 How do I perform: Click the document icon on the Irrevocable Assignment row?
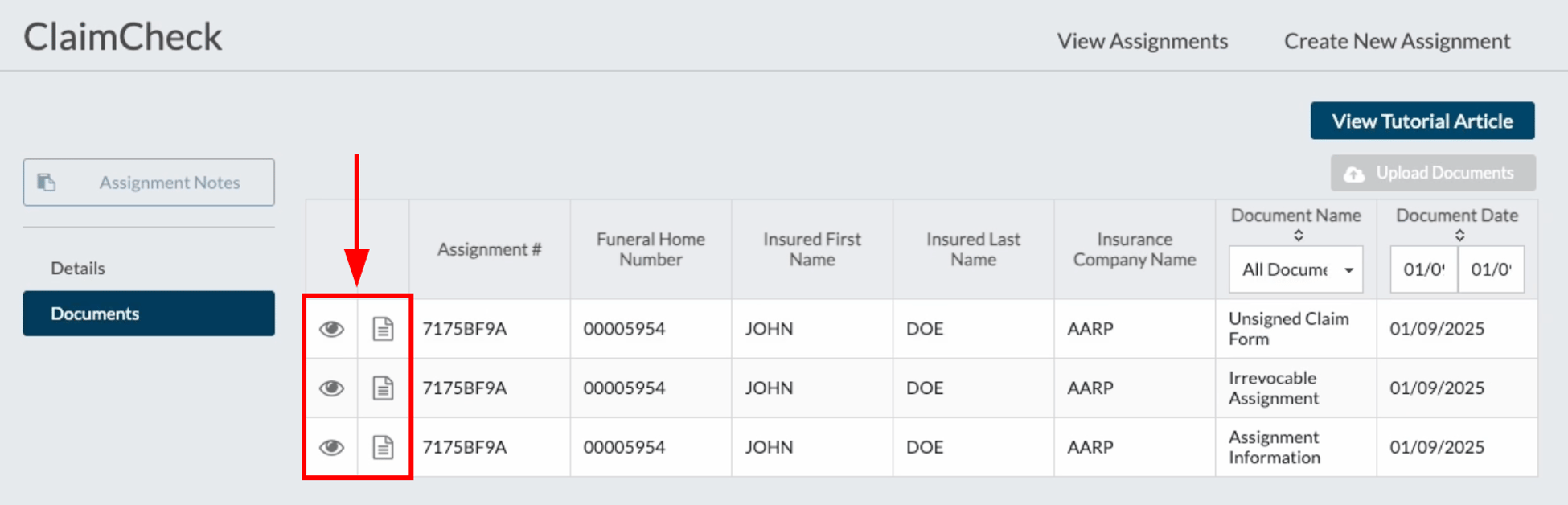[x=384, y=388]
